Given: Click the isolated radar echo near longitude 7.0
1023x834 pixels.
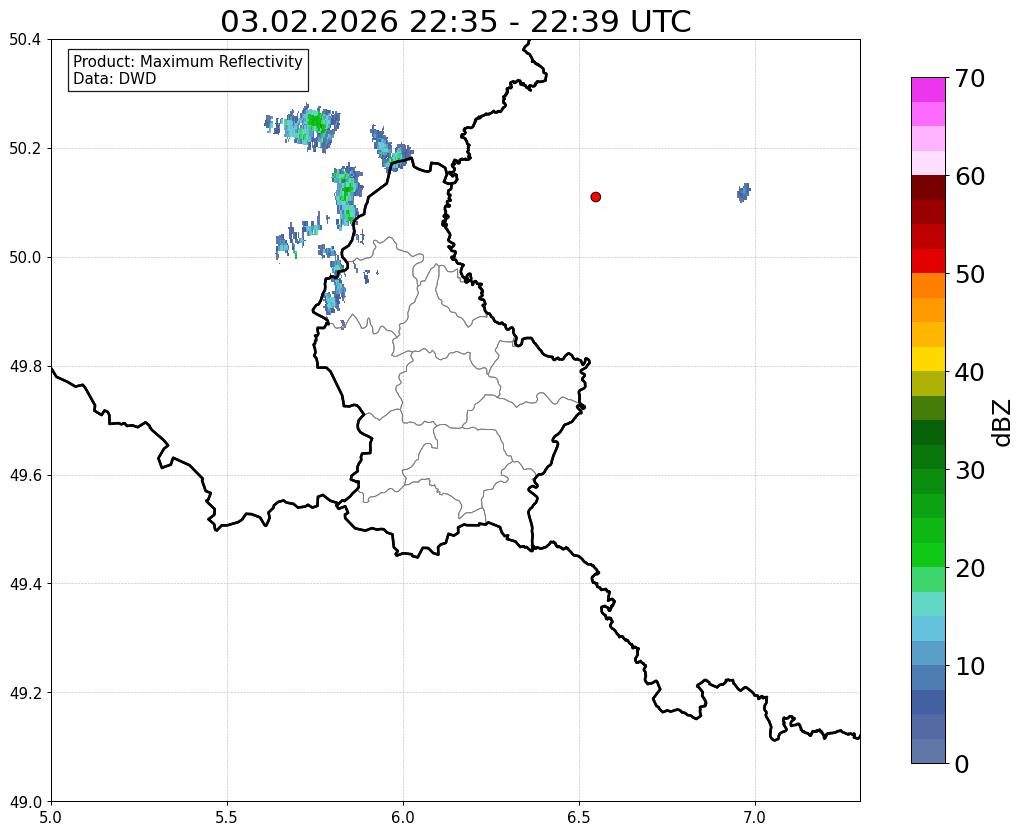Looking at the screenshot, I should 744,193.
